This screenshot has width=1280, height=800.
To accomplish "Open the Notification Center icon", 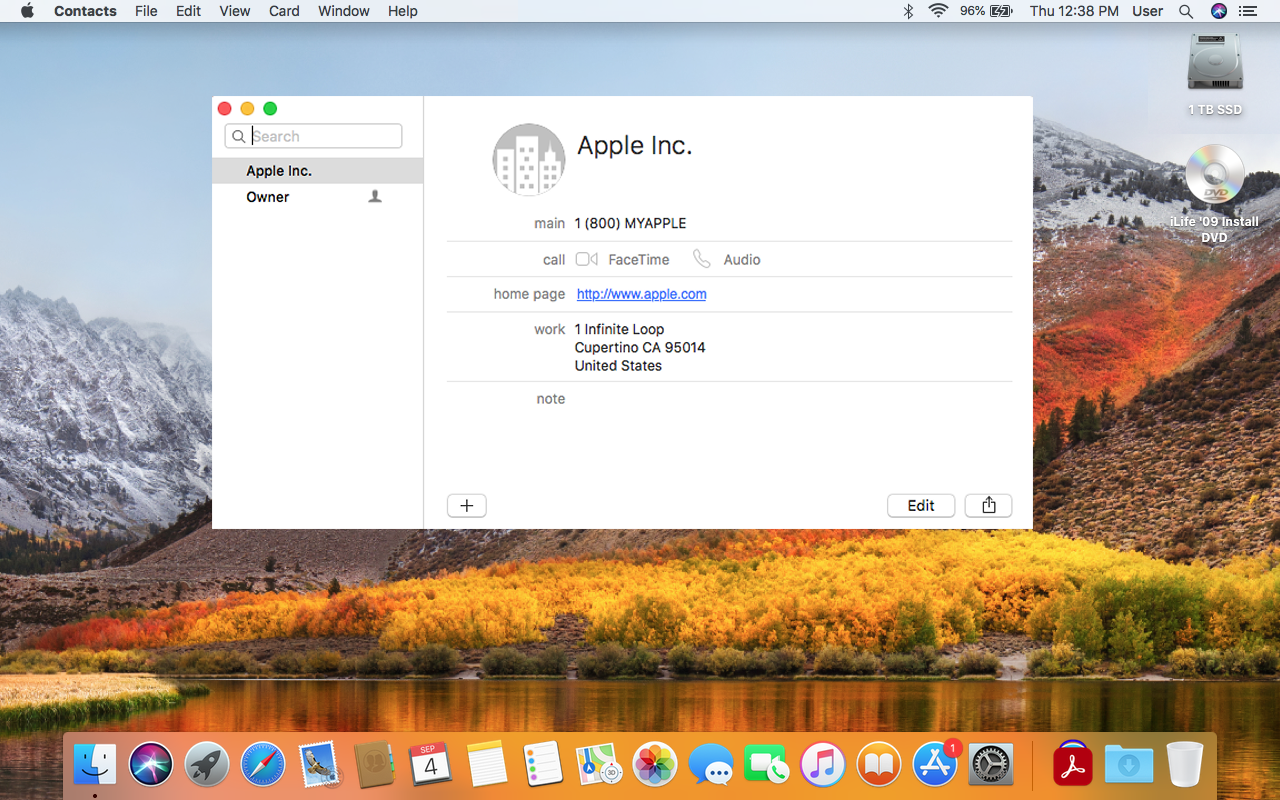I will coord(1247,11).
